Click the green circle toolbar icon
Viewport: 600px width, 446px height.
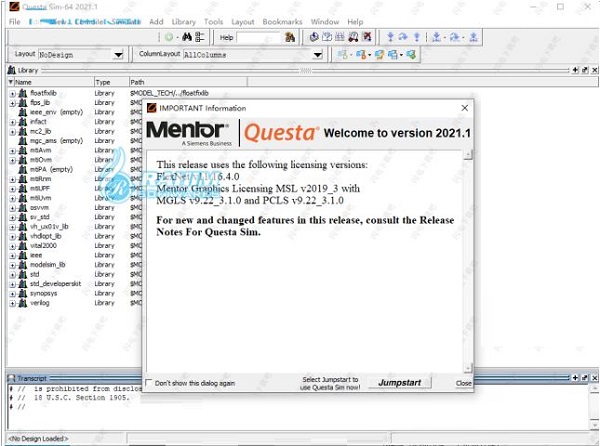169,37
